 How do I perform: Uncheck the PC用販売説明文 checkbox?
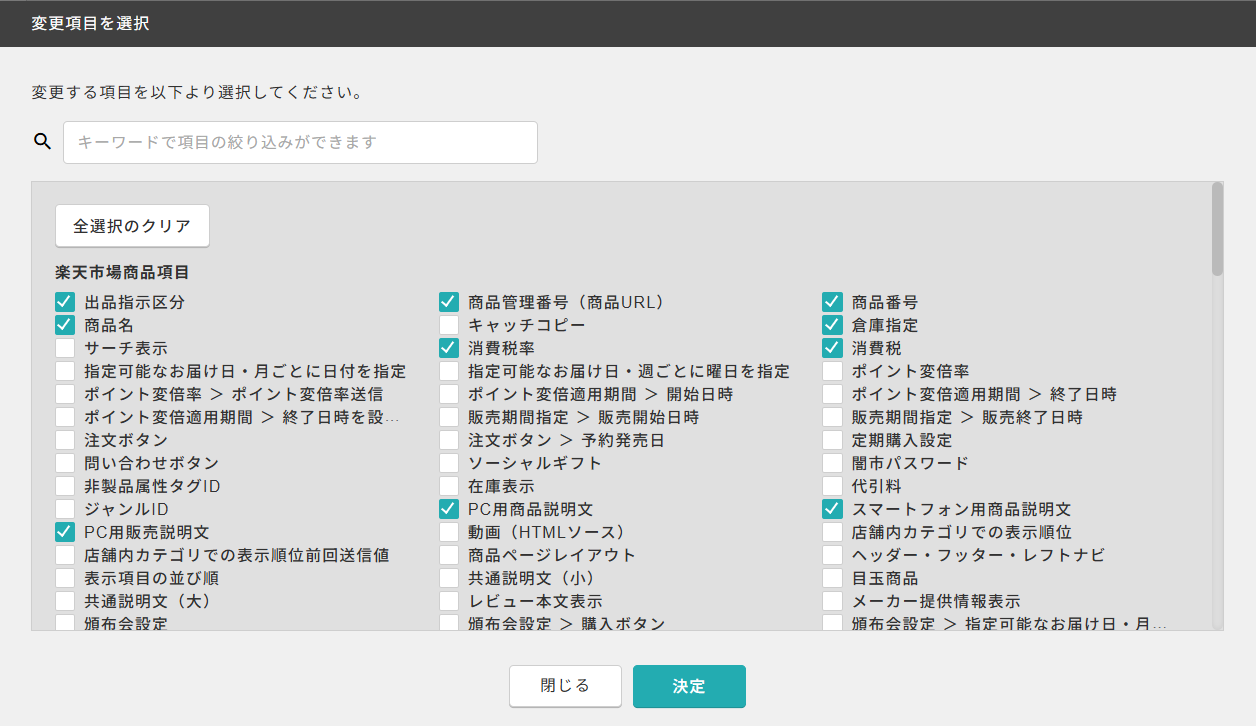65,532
